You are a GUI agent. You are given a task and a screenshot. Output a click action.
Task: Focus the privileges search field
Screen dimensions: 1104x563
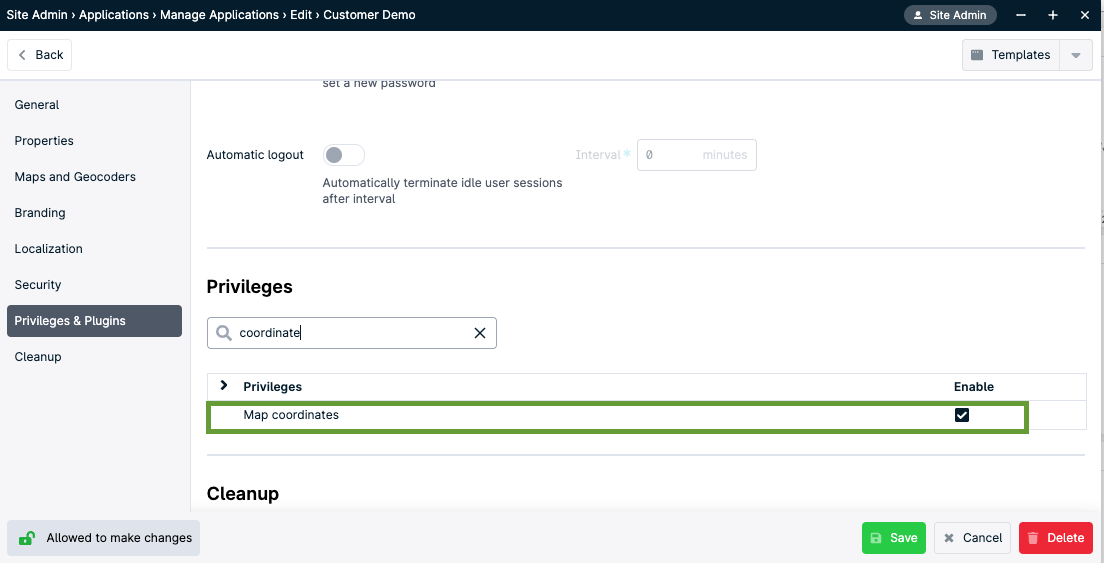[x=351, y=333]
